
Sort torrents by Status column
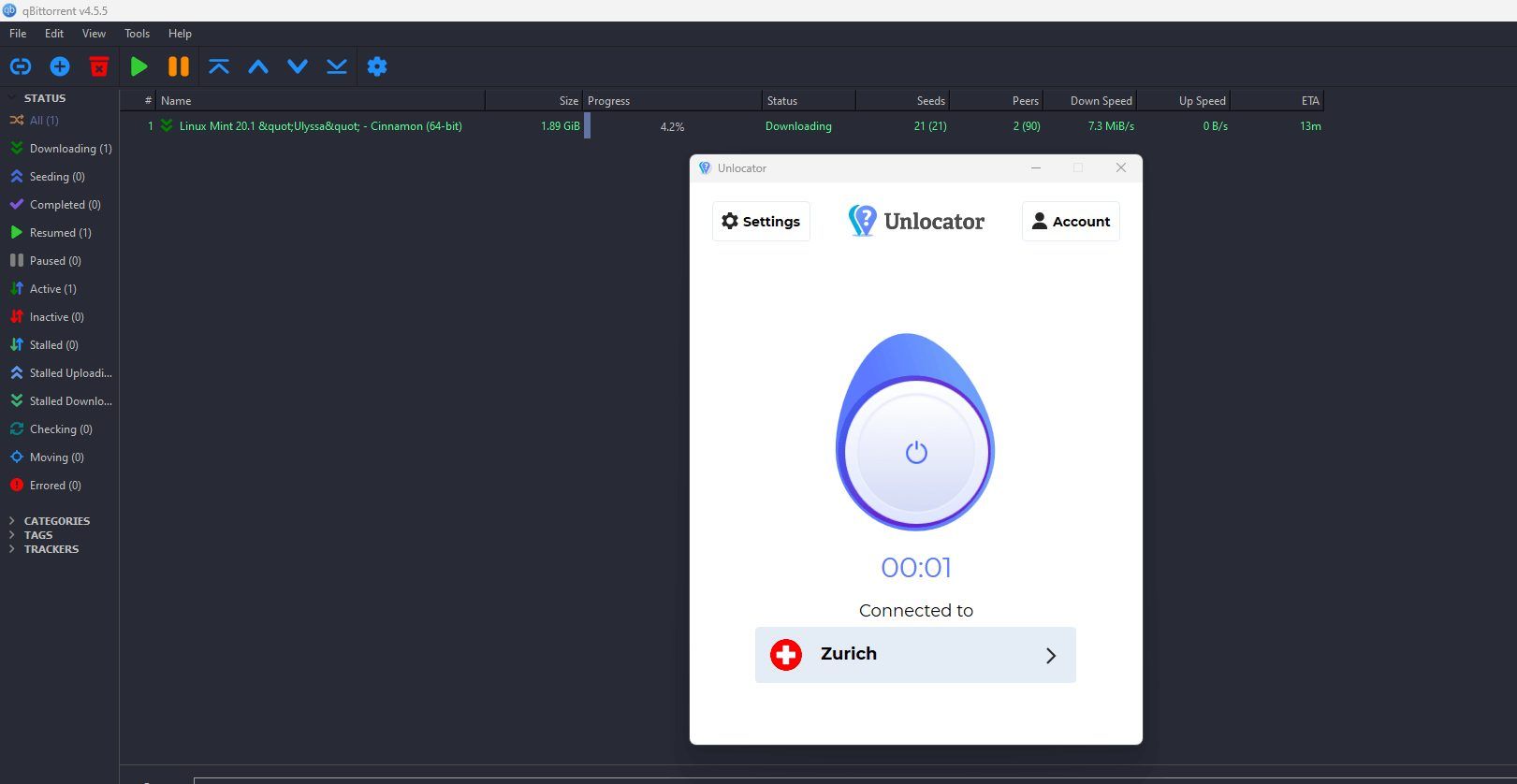point(809,101)
